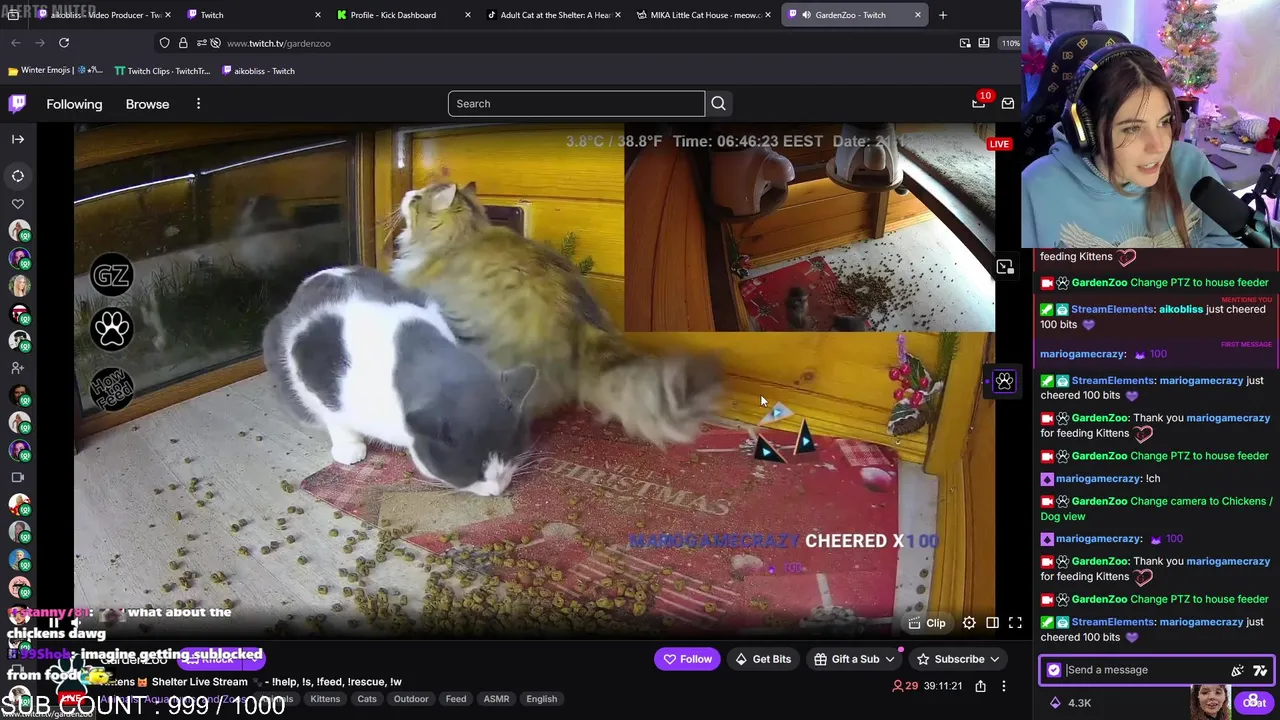
Task: Select the Feed tag
Action: click(456, 699)
